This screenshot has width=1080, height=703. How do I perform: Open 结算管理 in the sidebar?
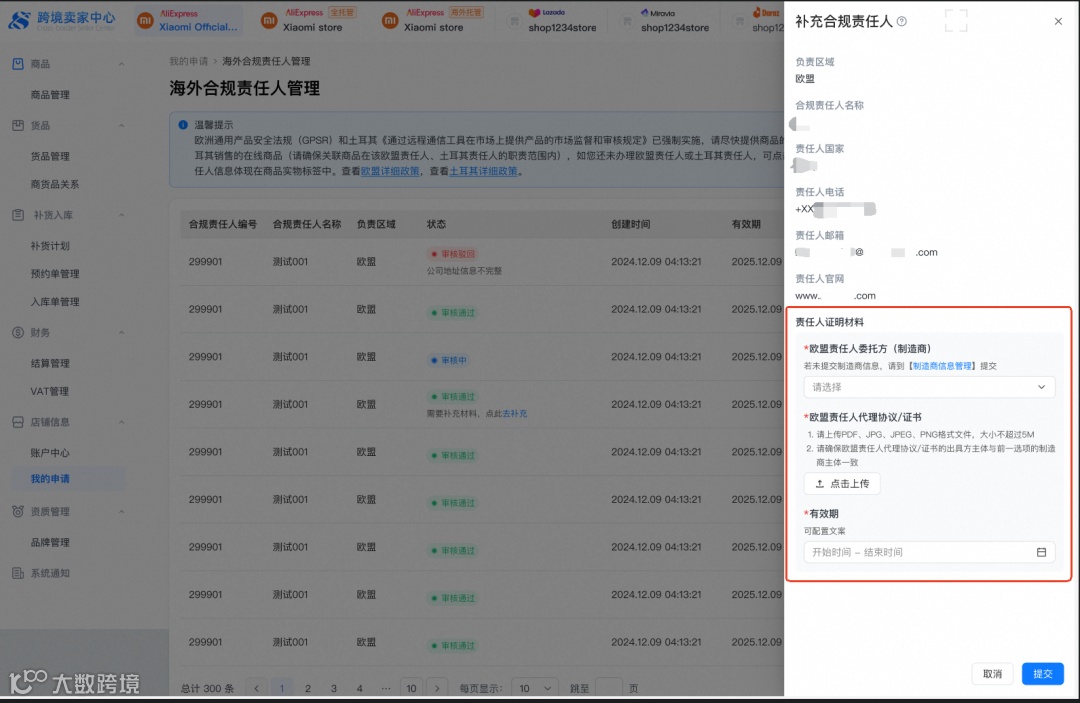(50, 363)
